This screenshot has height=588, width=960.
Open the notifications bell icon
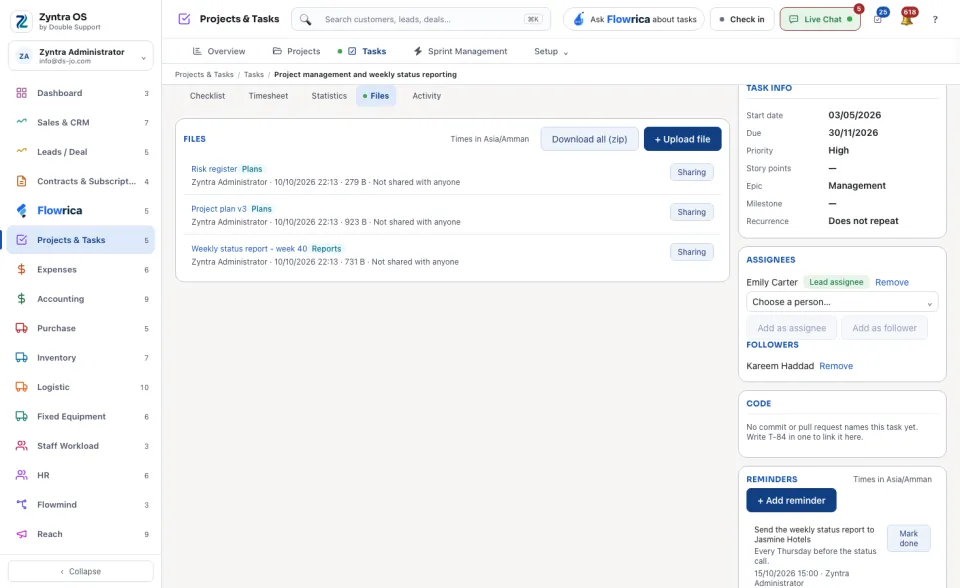coord(907,20)
